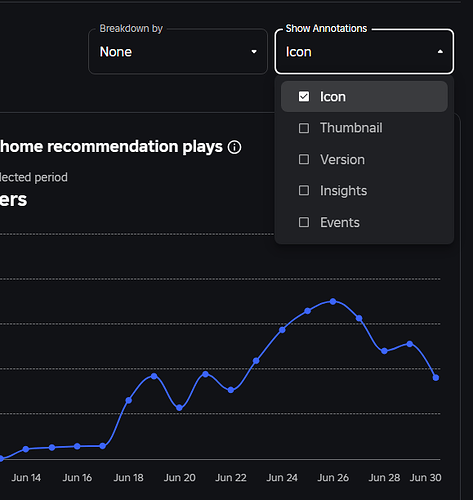
Task: Click the info icon beside recommendation plays title
Action: coord(234,147)
